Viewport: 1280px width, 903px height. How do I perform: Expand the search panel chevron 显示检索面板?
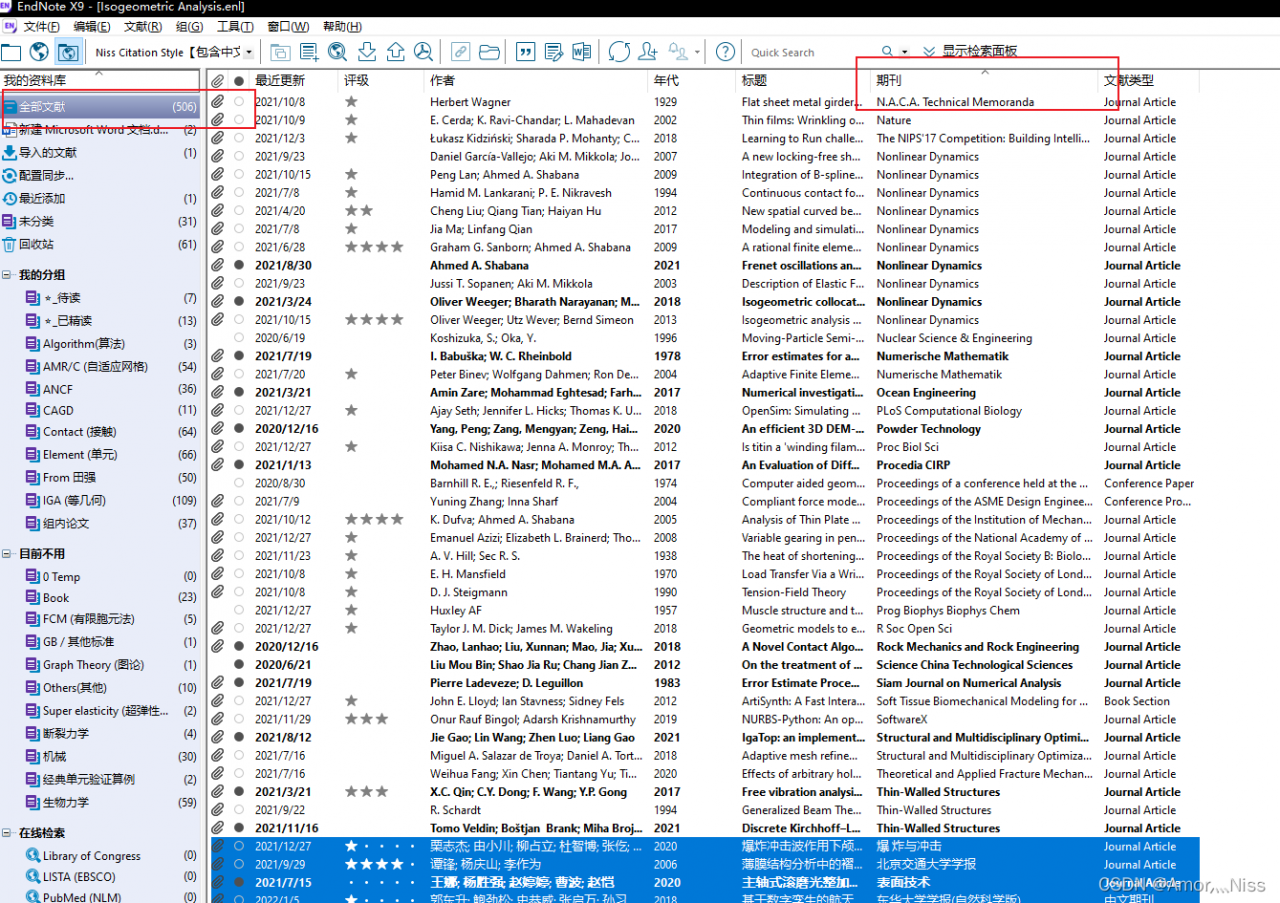coord(929,51)
